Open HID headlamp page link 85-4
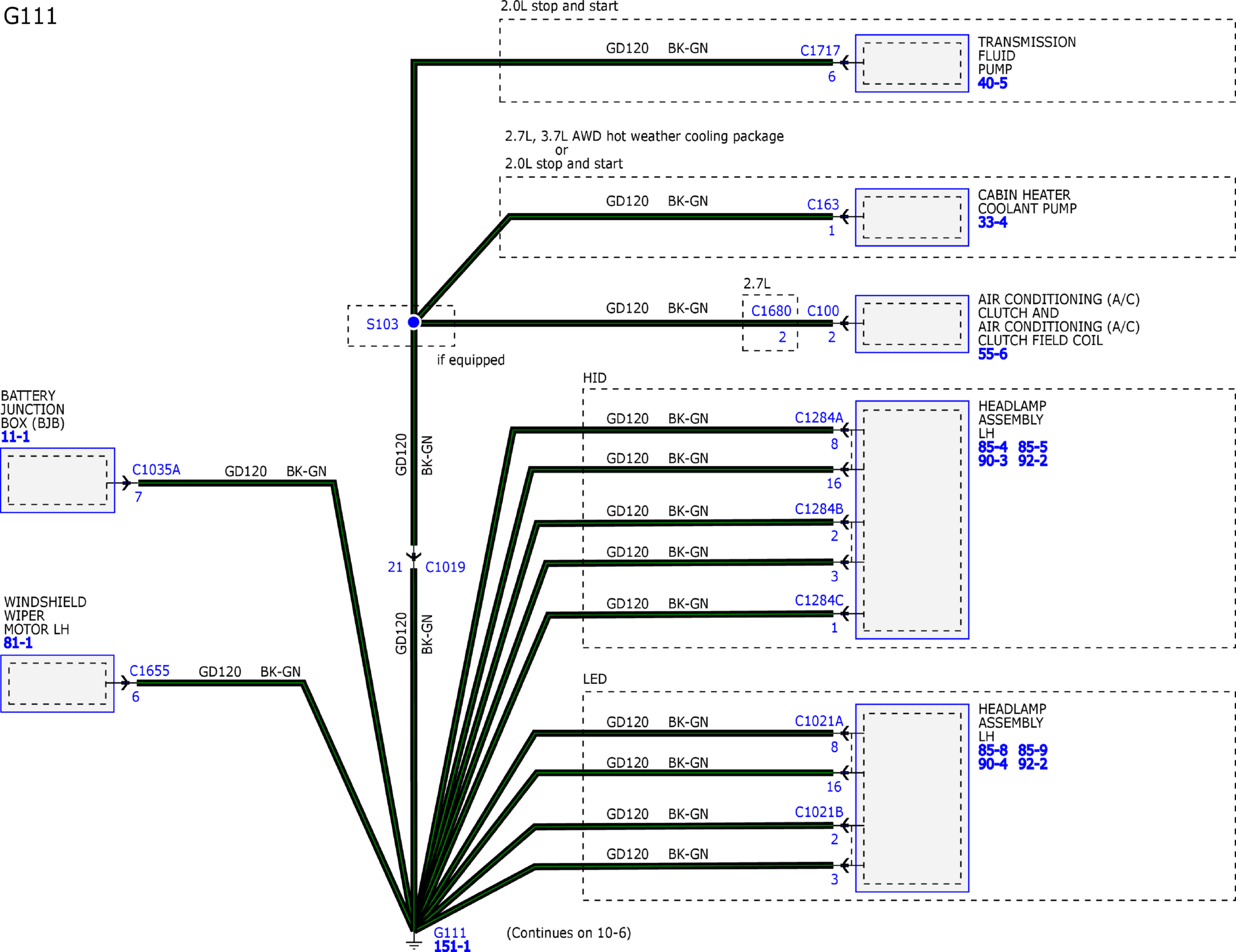 992,447
